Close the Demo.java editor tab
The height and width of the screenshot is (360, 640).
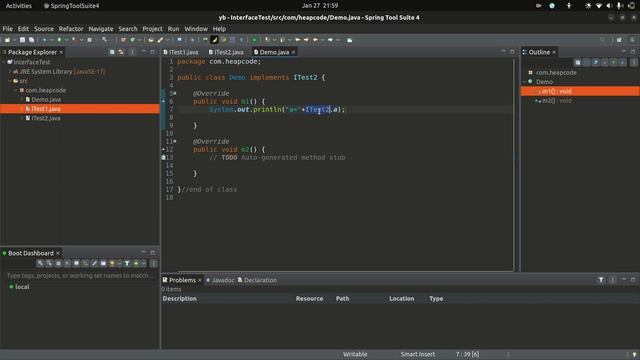tap(293, 52)
